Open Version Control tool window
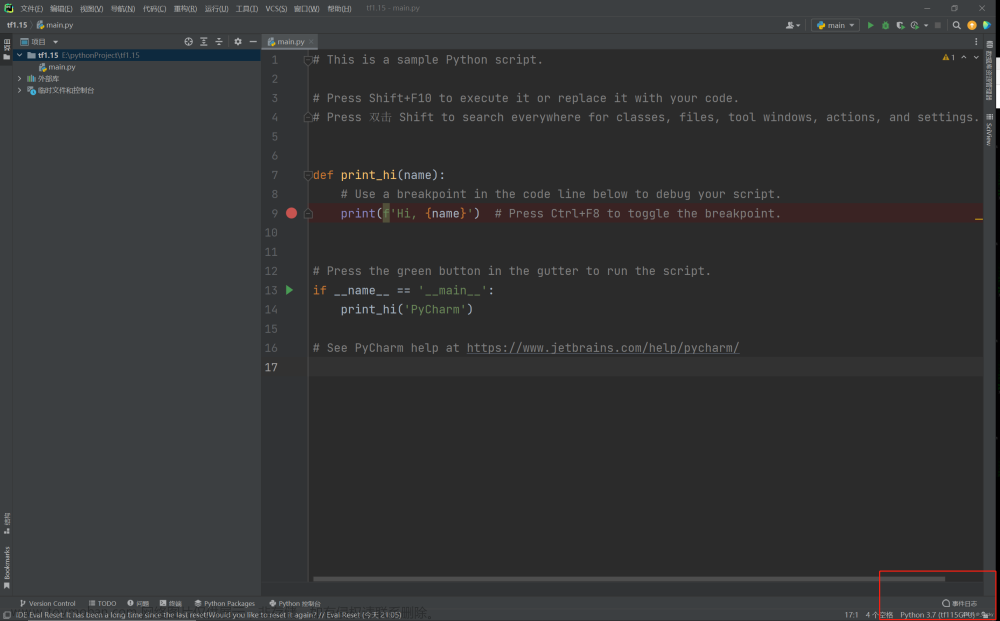 tap(47, 603)
